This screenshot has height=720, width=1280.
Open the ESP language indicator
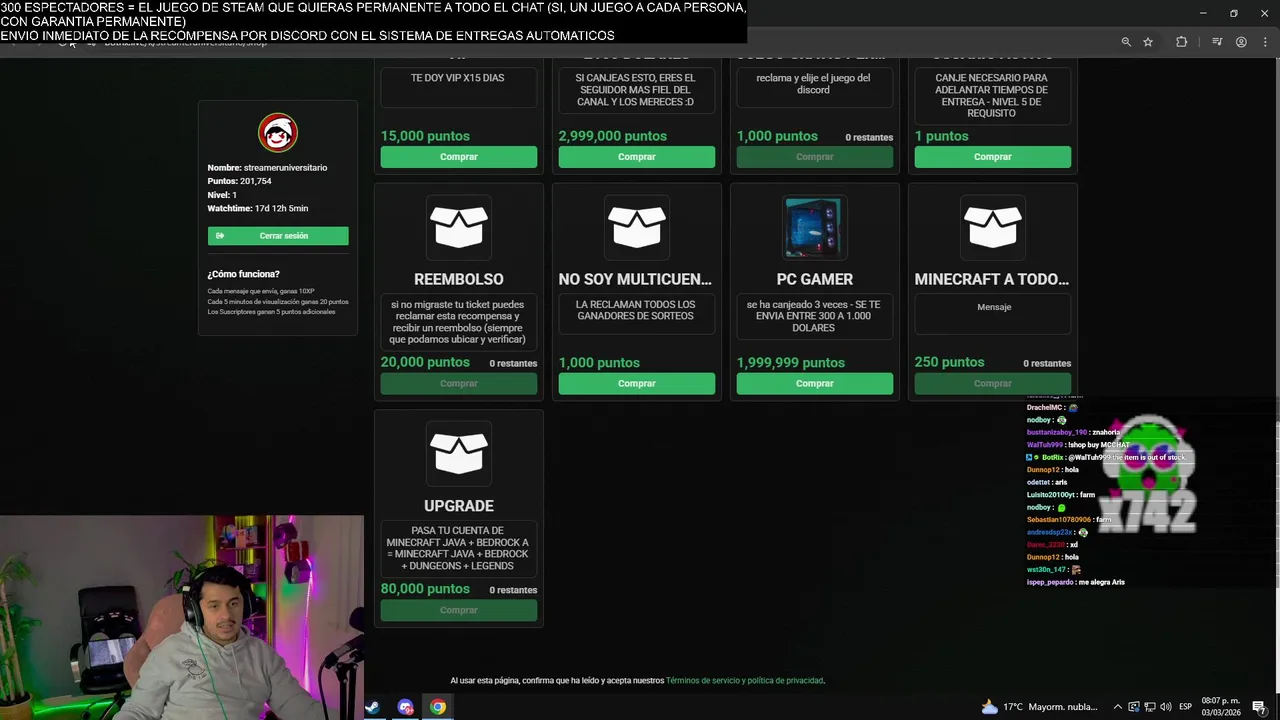pos(1185,707)
